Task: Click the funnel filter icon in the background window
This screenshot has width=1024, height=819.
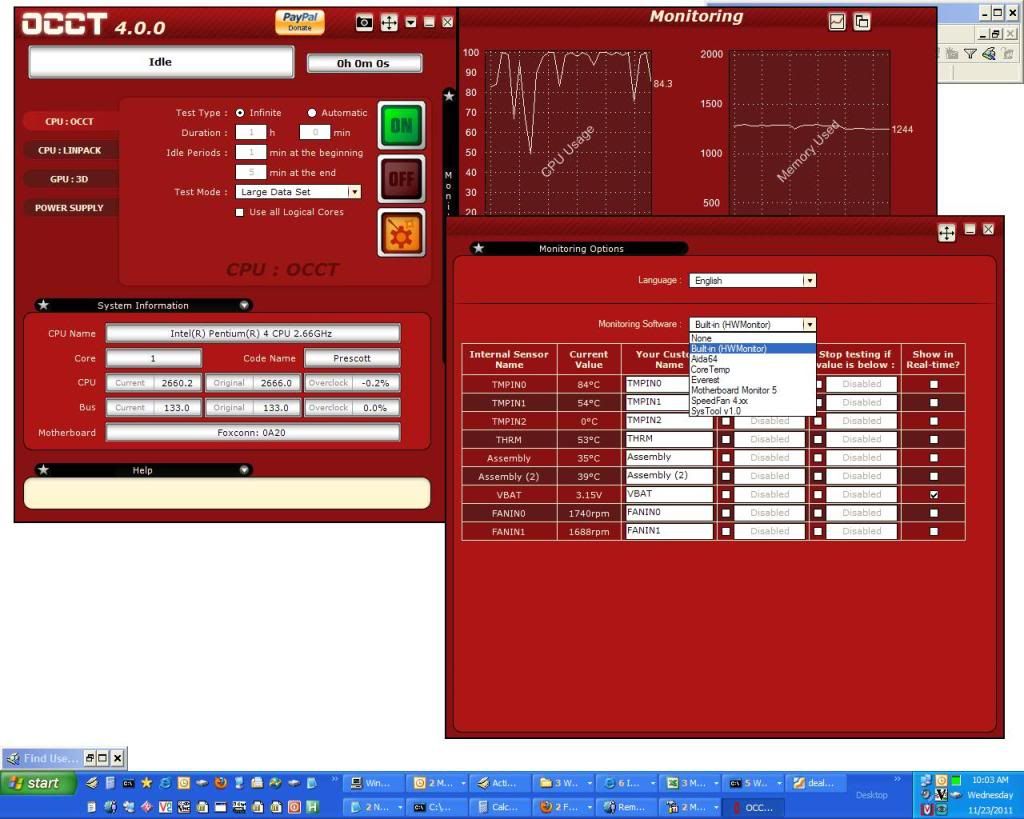Action: point(970,54)
